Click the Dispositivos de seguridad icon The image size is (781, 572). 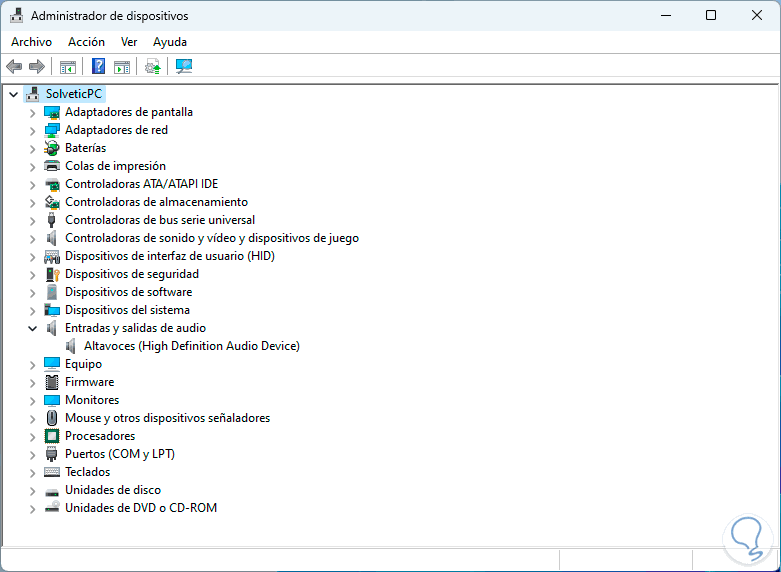pyautogui.click(x=52, y=274)
